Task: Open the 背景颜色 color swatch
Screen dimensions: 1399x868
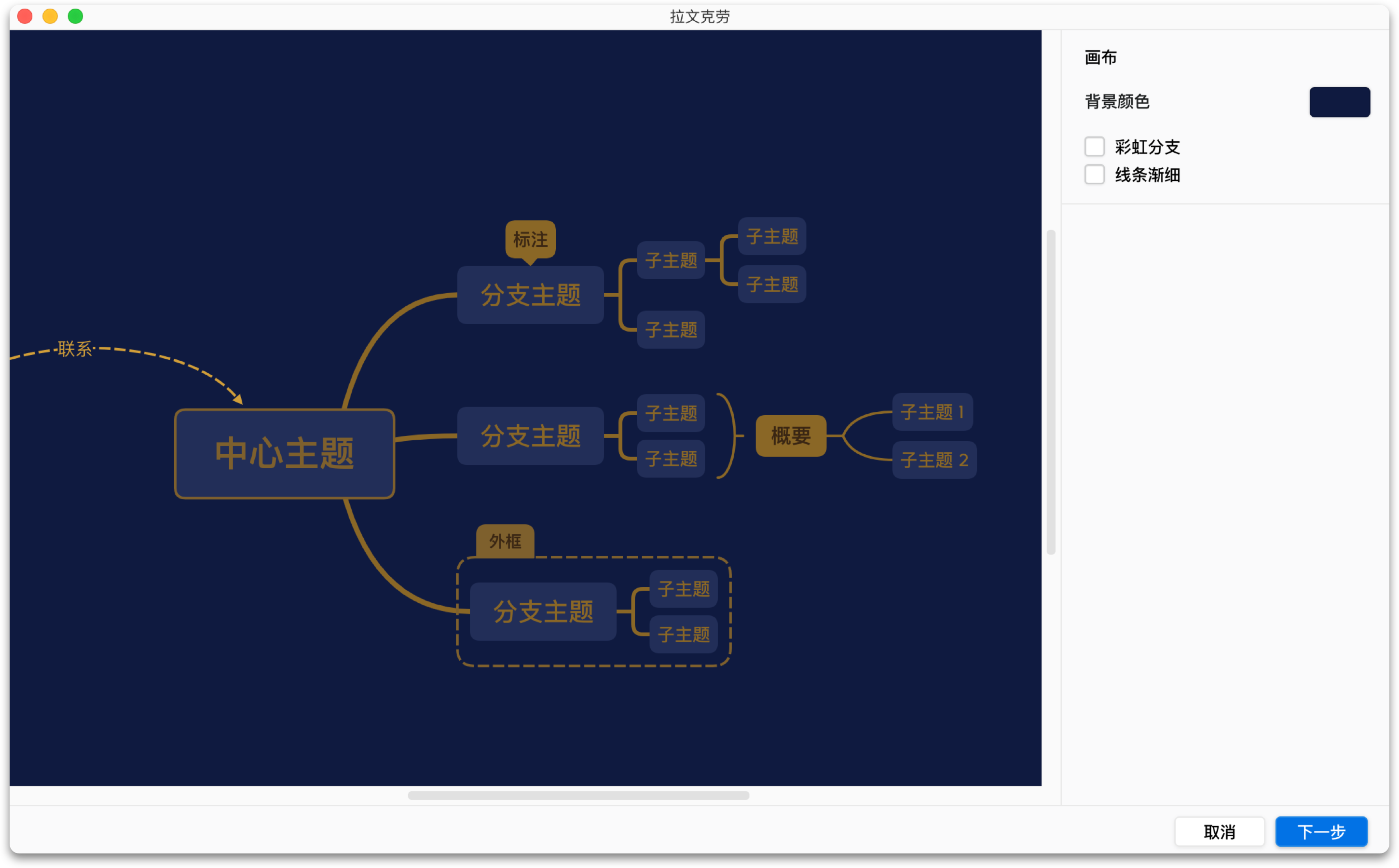Action: click(x=1339, y=102)
